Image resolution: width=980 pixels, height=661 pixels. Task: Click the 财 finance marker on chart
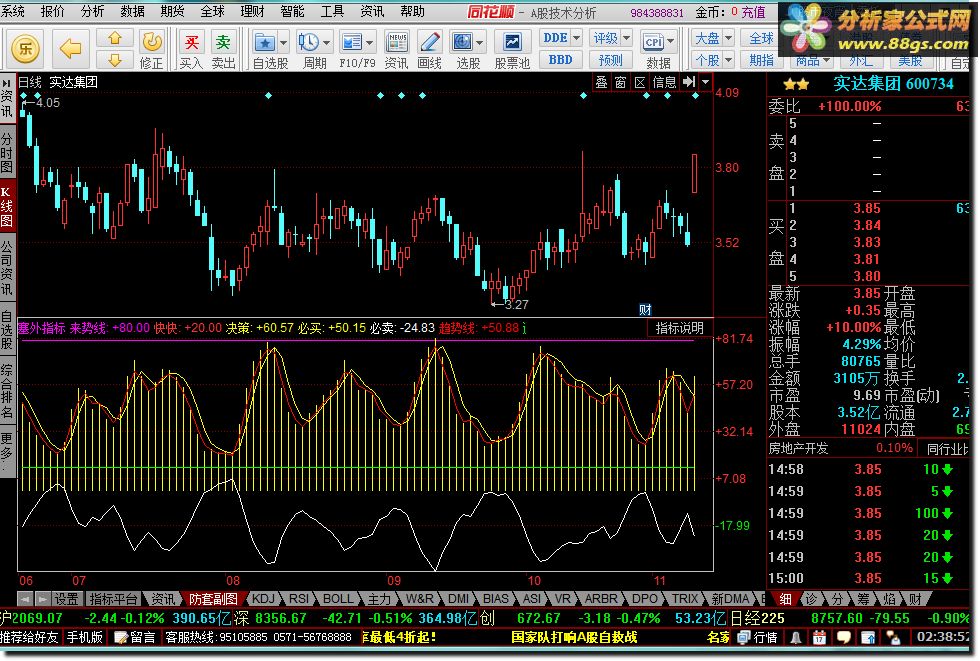pos(645,309)
